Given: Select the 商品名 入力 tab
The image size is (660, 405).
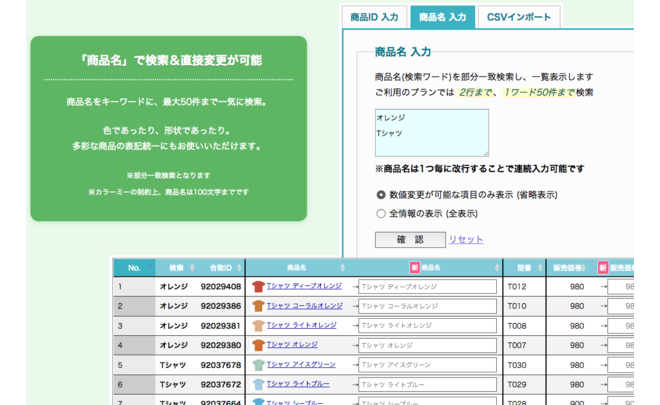Looking at the screenshot, I should [x=442, y=17].
